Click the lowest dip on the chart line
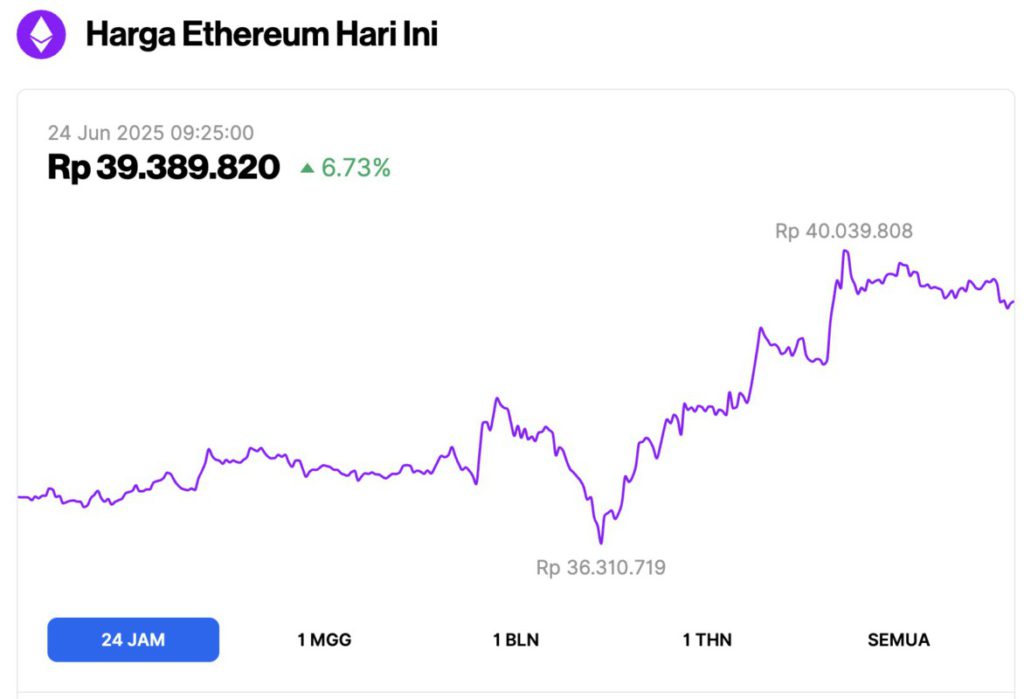 [601, 542]
